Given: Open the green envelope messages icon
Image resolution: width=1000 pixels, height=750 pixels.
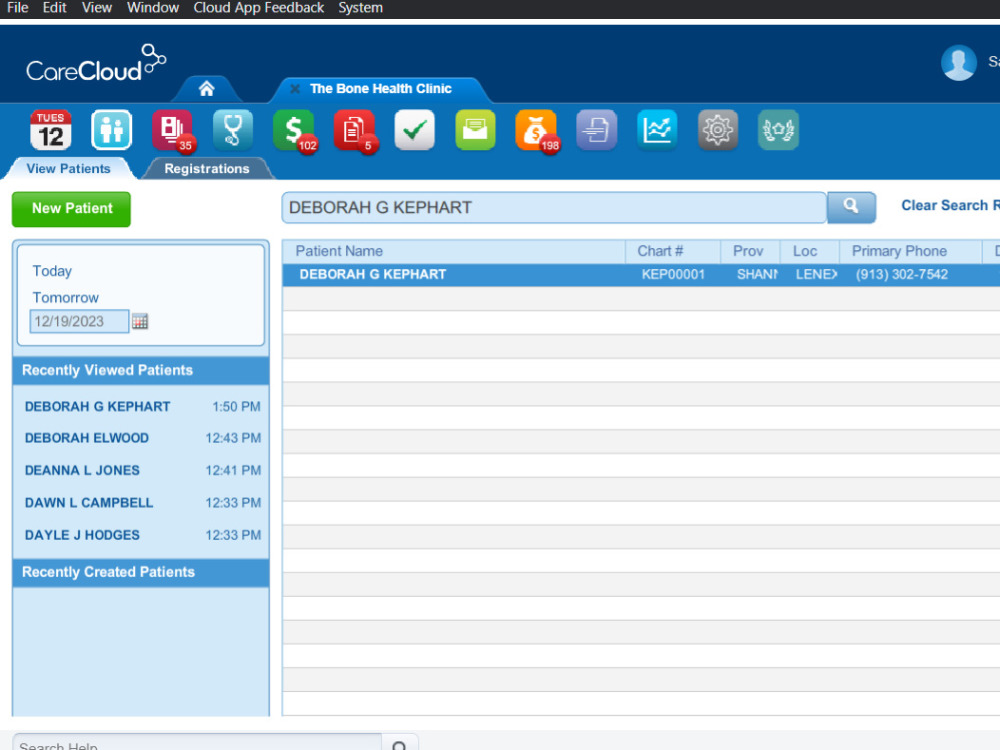Looking at the screenshot, I should click(475, 130).
